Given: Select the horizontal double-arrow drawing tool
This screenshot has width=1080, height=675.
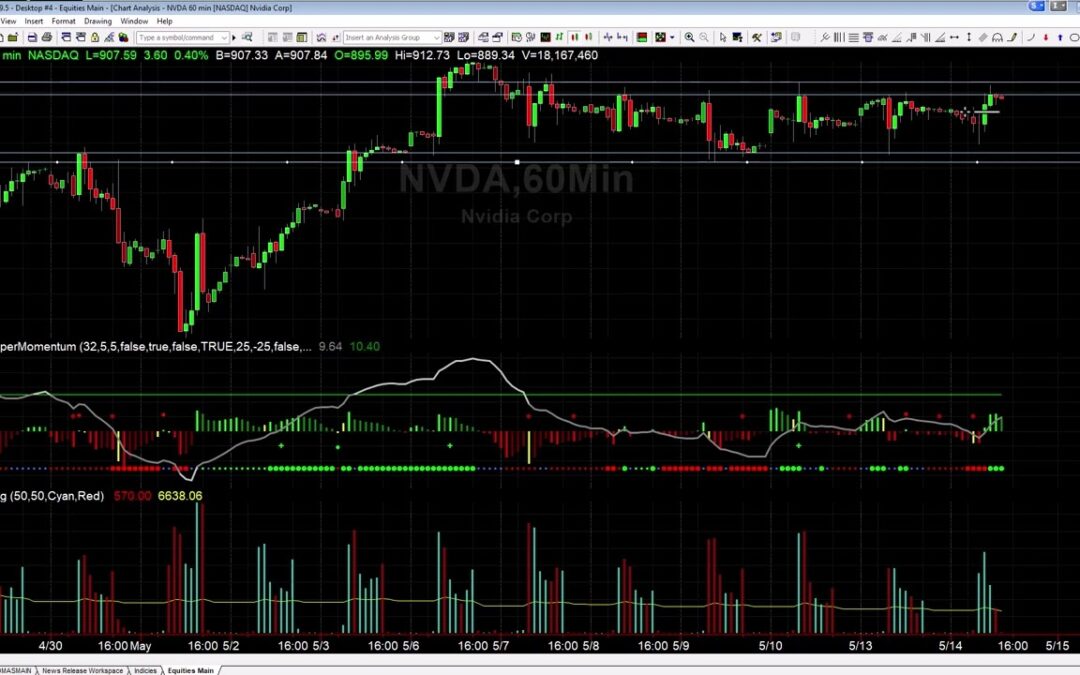Looking at the screenshot, I should [954, 38].
